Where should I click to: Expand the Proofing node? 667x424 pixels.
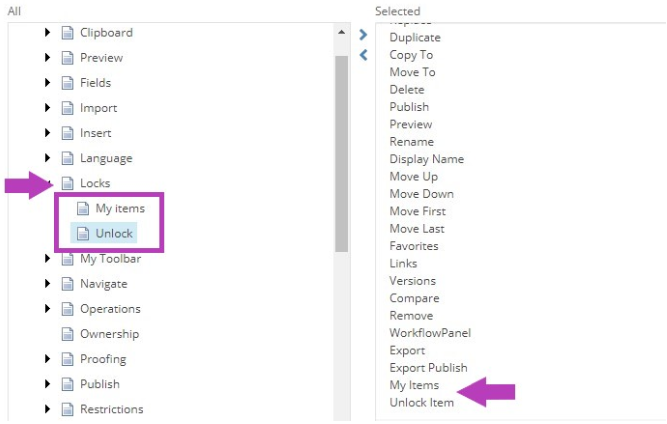(x=47, y=359)
